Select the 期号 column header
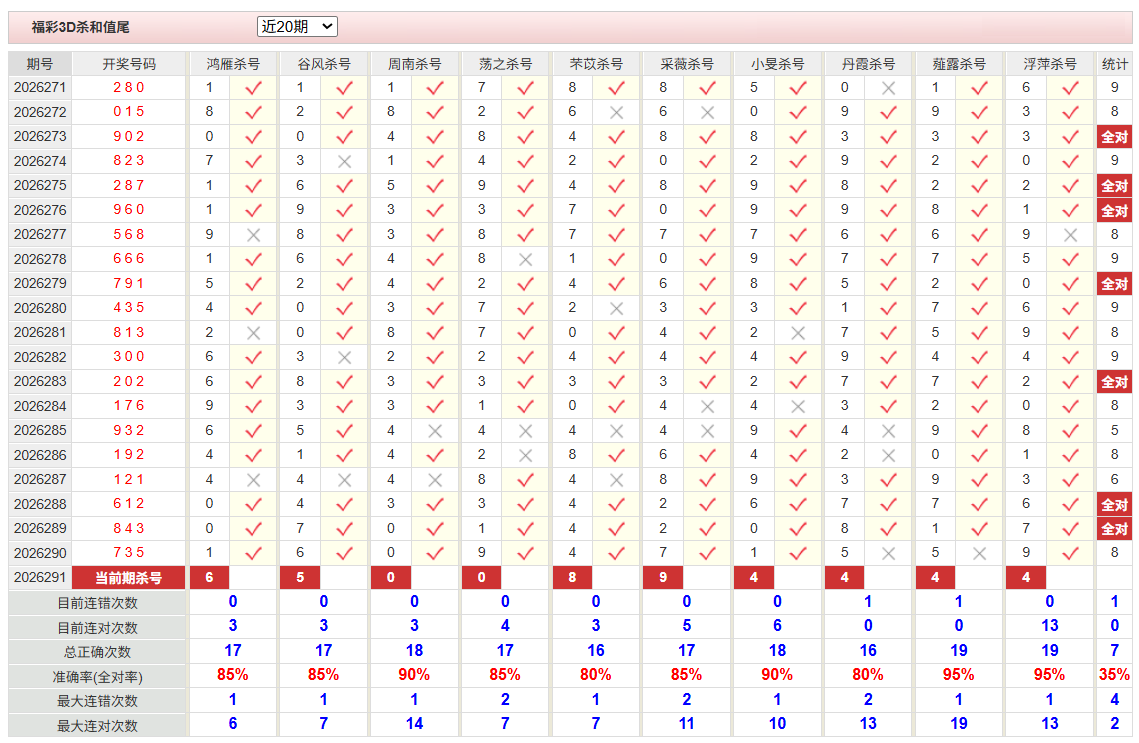 40,64
